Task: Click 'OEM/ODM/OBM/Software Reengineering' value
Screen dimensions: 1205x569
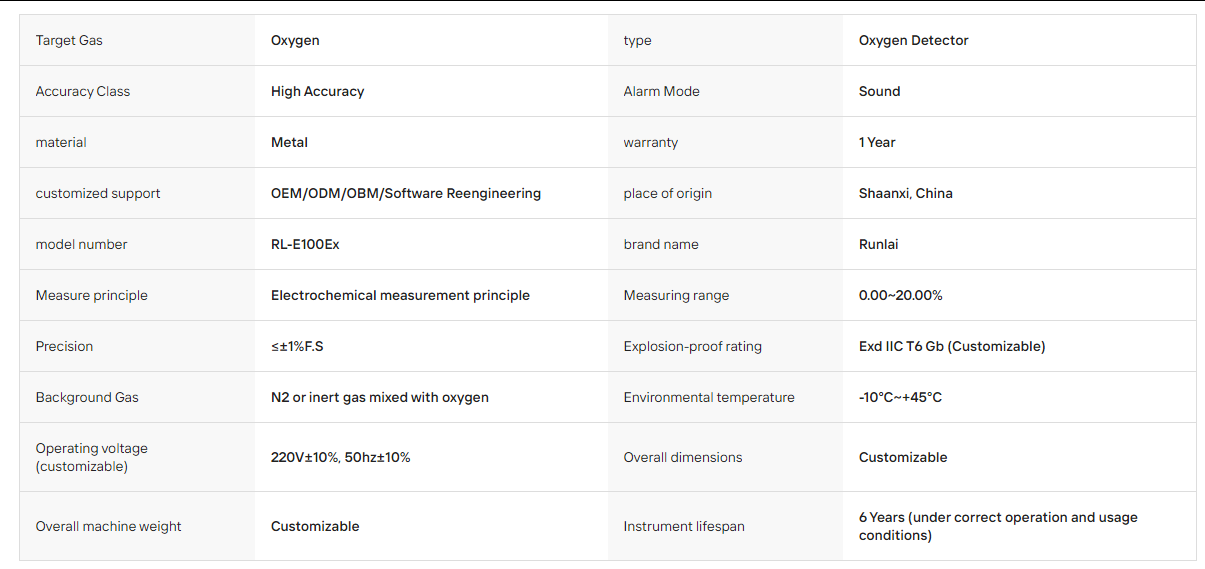Action: [406, 194]
